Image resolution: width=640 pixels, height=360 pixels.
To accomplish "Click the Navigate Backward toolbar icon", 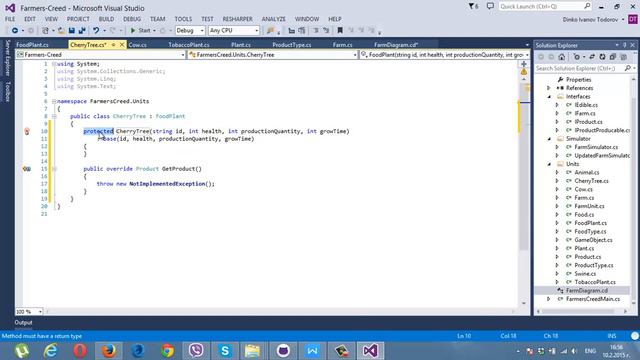I will click(x=15, y=31).
